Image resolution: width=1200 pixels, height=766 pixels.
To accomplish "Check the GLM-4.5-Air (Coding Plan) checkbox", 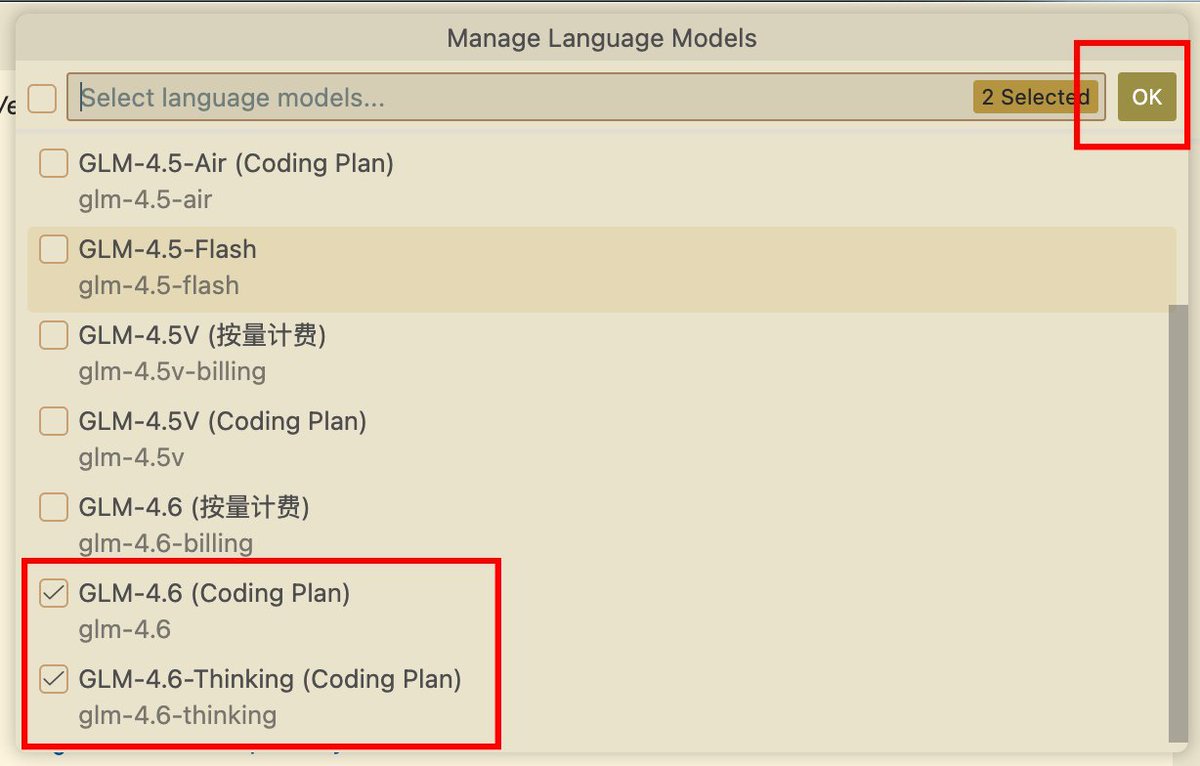I will pyautogui.click(x=53, y=163).
